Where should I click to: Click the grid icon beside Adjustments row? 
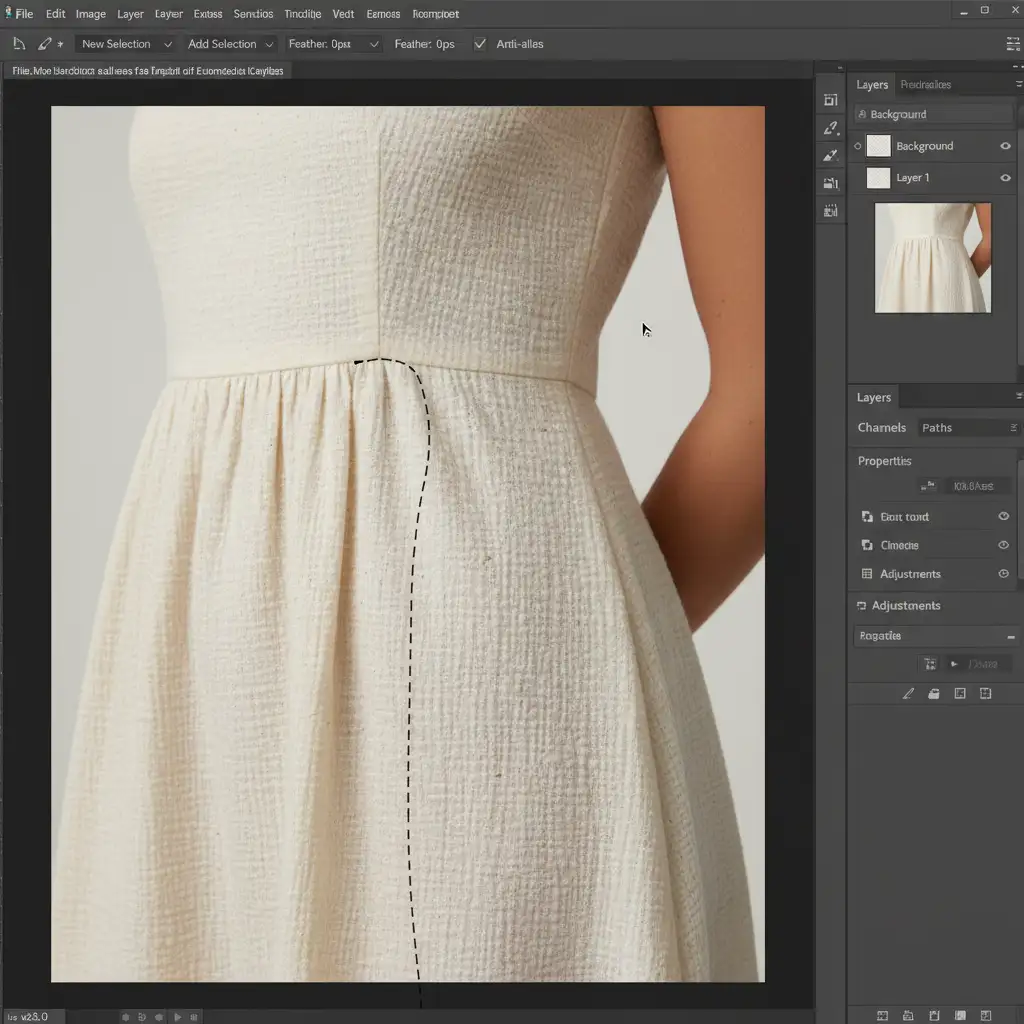pyautogui.click(x=867, y=574)
